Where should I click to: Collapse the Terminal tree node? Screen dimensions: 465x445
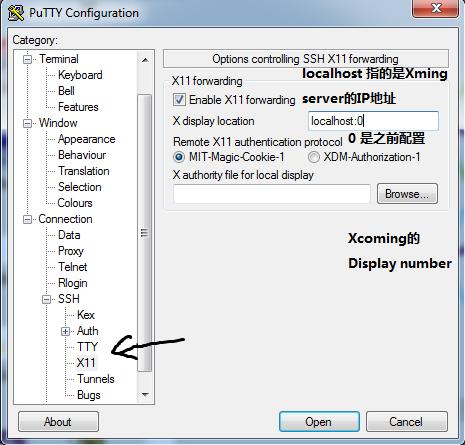coord(27,59)
